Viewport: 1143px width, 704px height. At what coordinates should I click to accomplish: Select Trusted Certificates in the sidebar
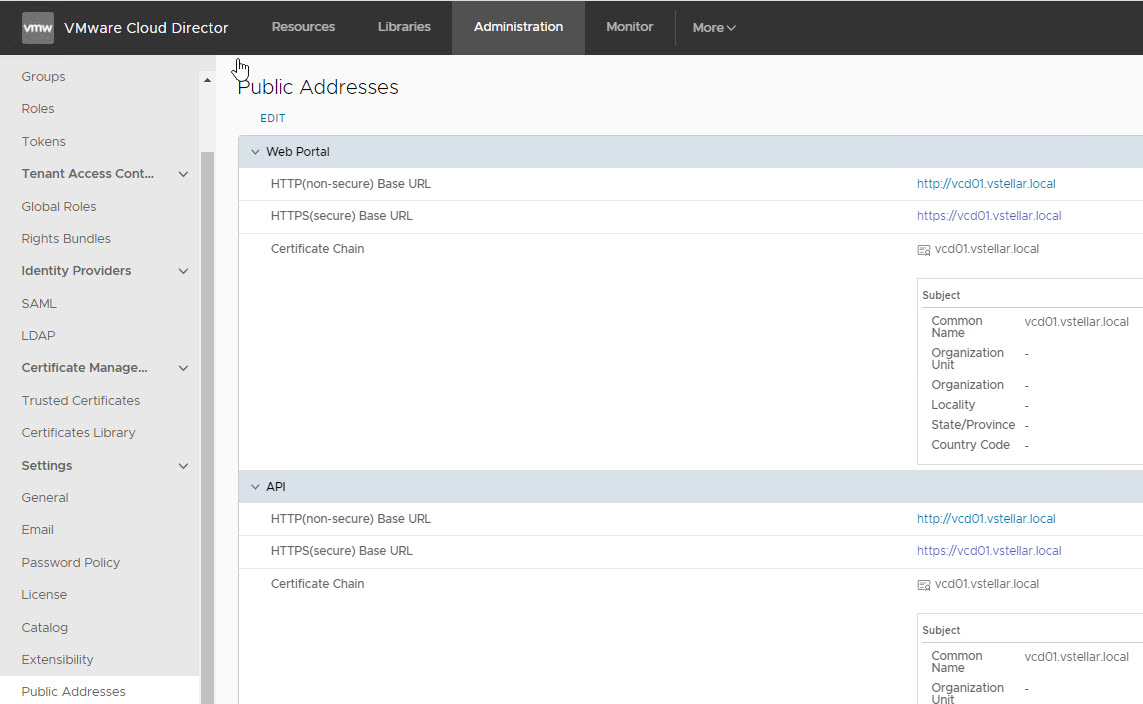81,401
